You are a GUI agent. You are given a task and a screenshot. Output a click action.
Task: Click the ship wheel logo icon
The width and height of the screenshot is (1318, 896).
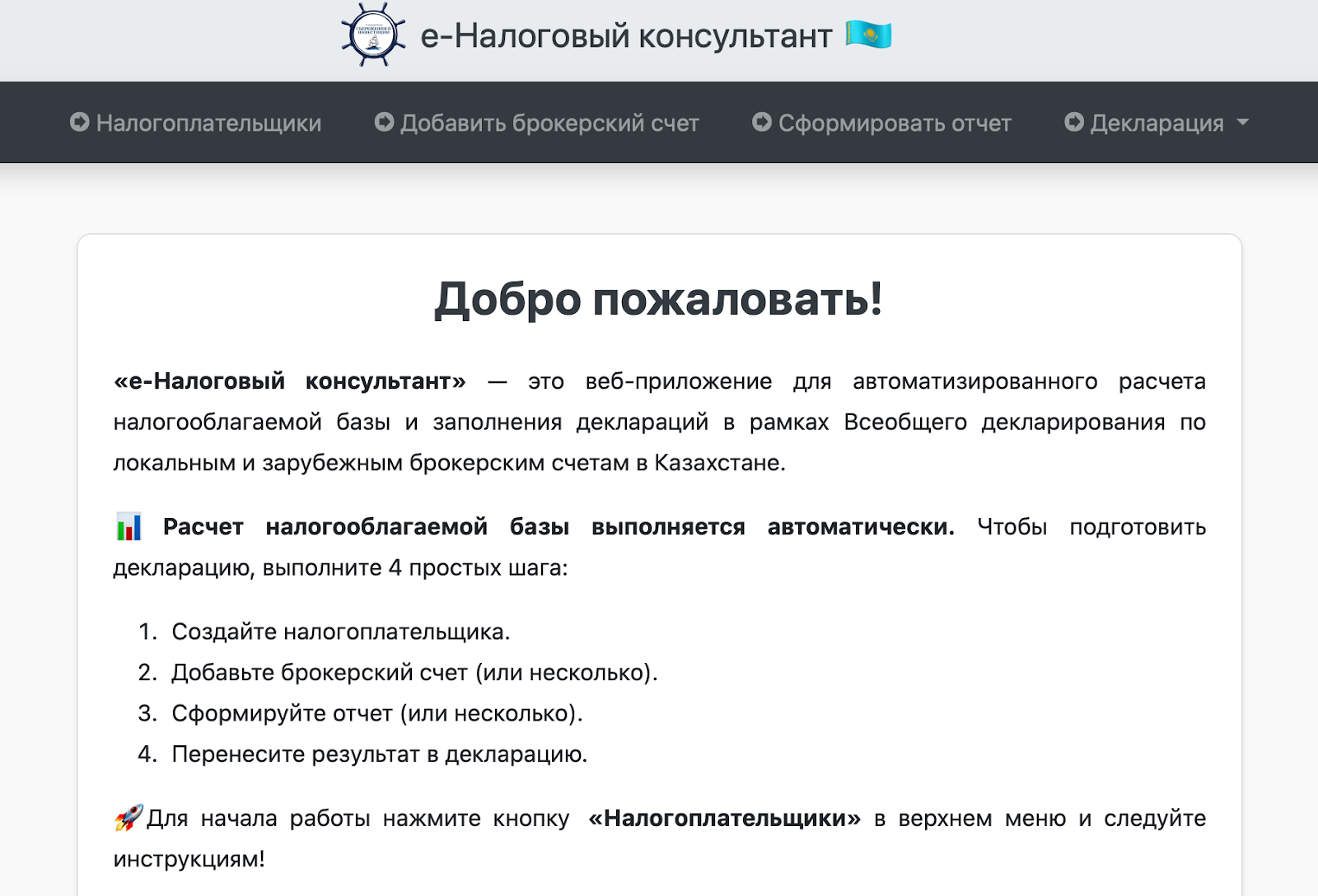tap(373, 35)
